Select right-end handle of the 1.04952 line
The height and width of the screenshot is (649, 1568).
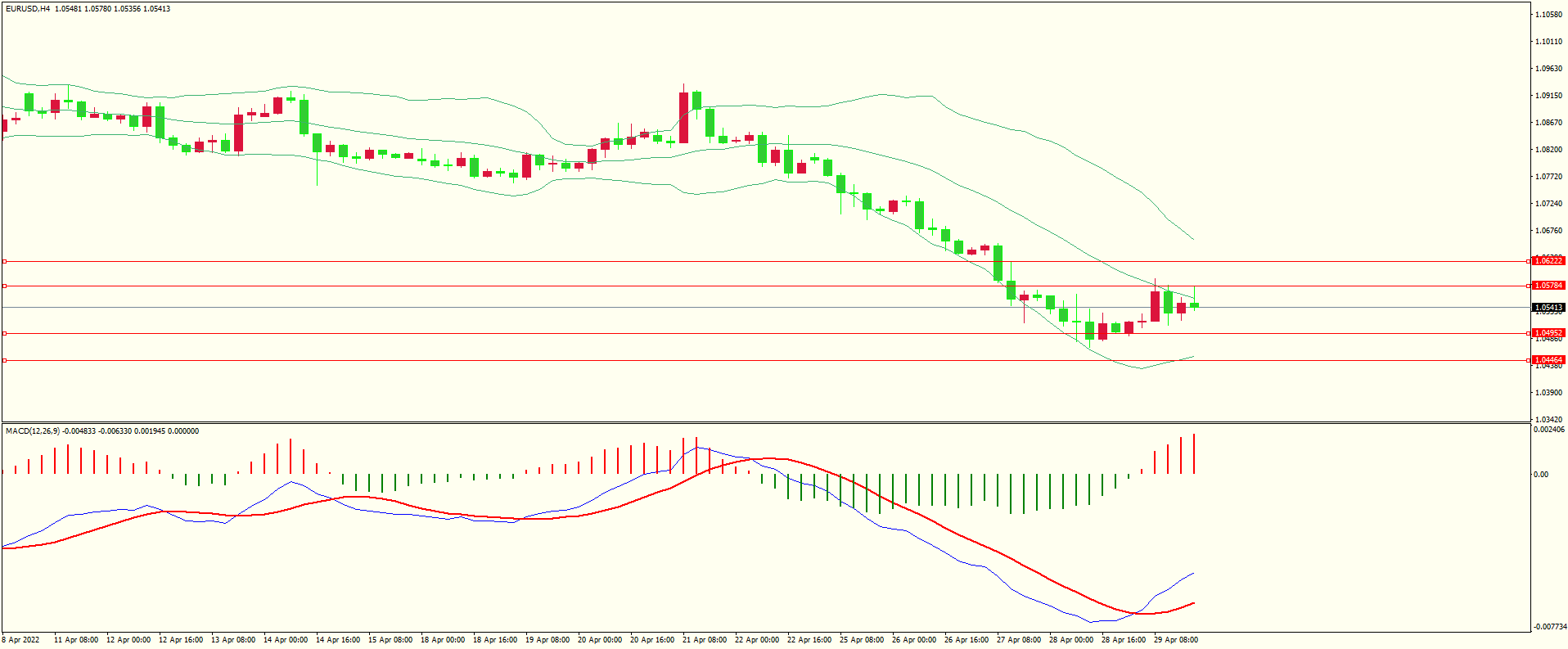pyautogui.click(x=1530, y=333)
